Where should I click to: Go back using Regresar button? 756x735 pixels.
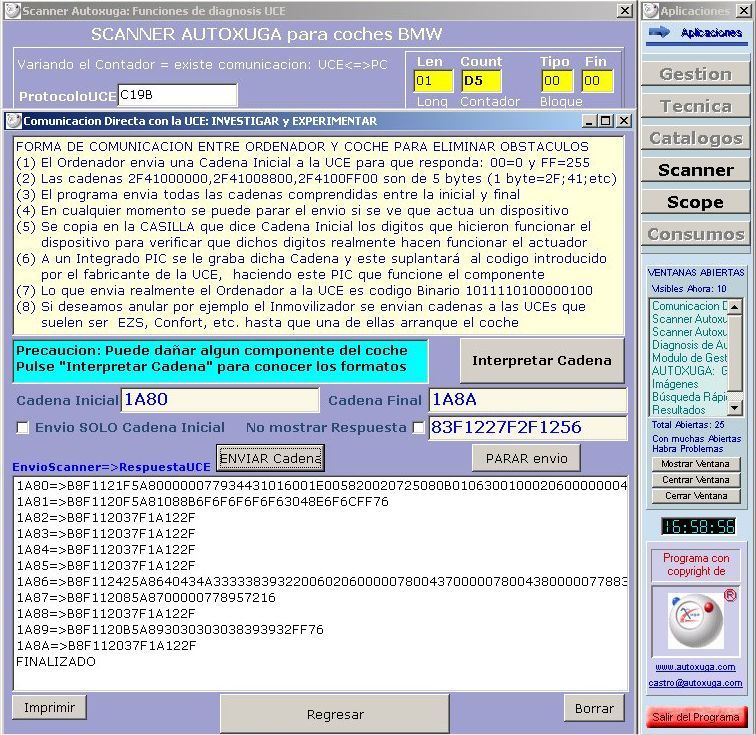coord(335,714)
